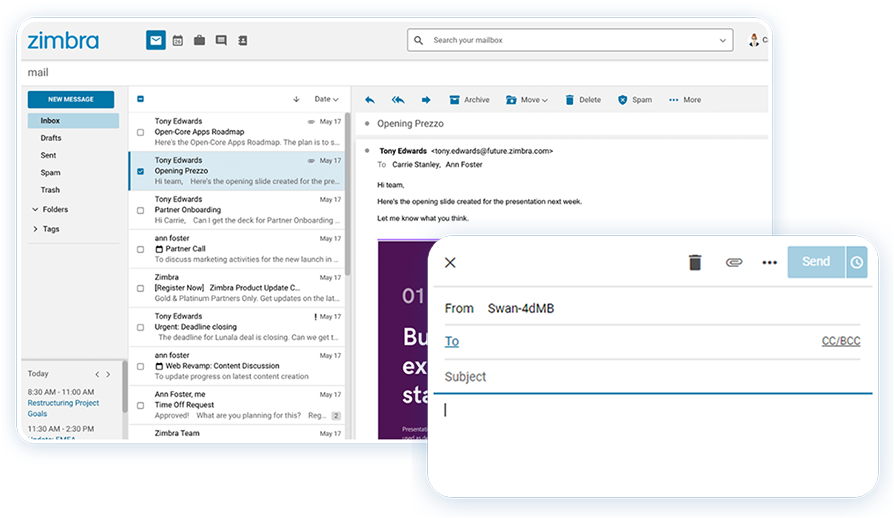Image resolution: width=894 pixels, height=518 pixels.
Task: Click the compose message body area
Action: 652,444
